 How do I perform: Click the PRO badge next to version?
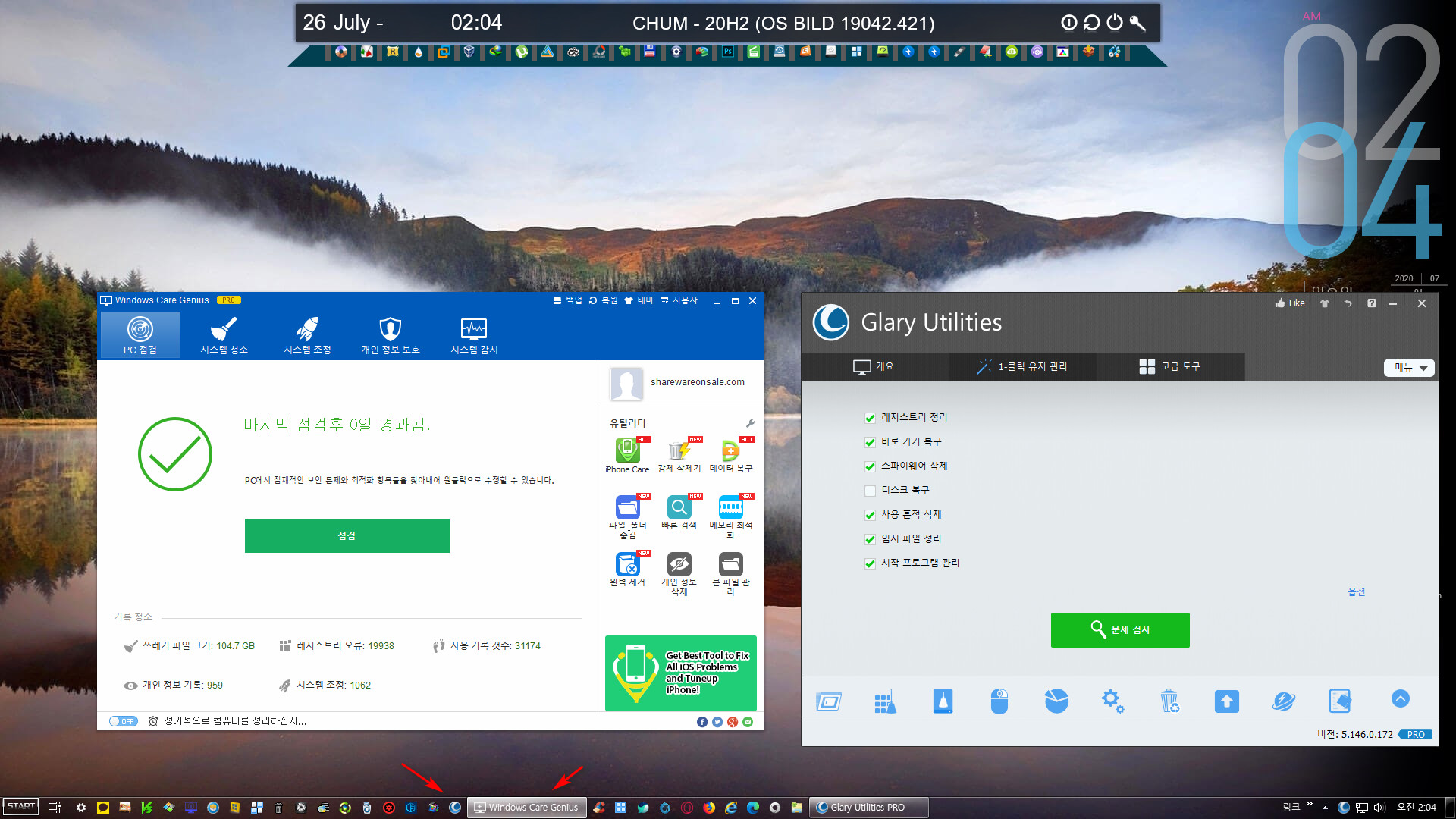1415,734
